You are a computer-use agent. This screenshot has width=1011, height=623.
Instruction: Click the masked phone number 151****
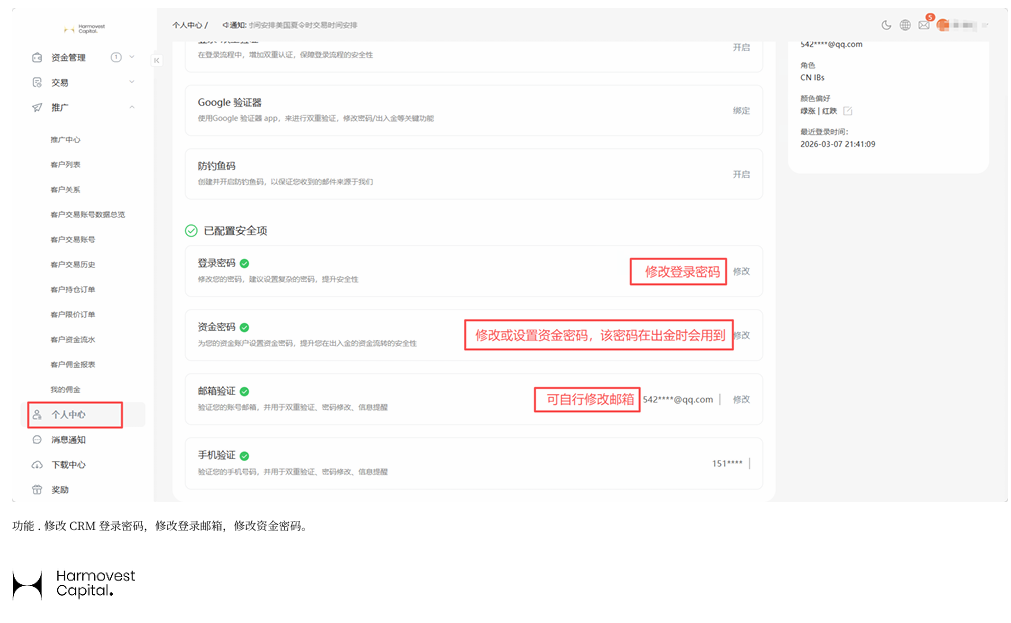[x=727, y=464]
